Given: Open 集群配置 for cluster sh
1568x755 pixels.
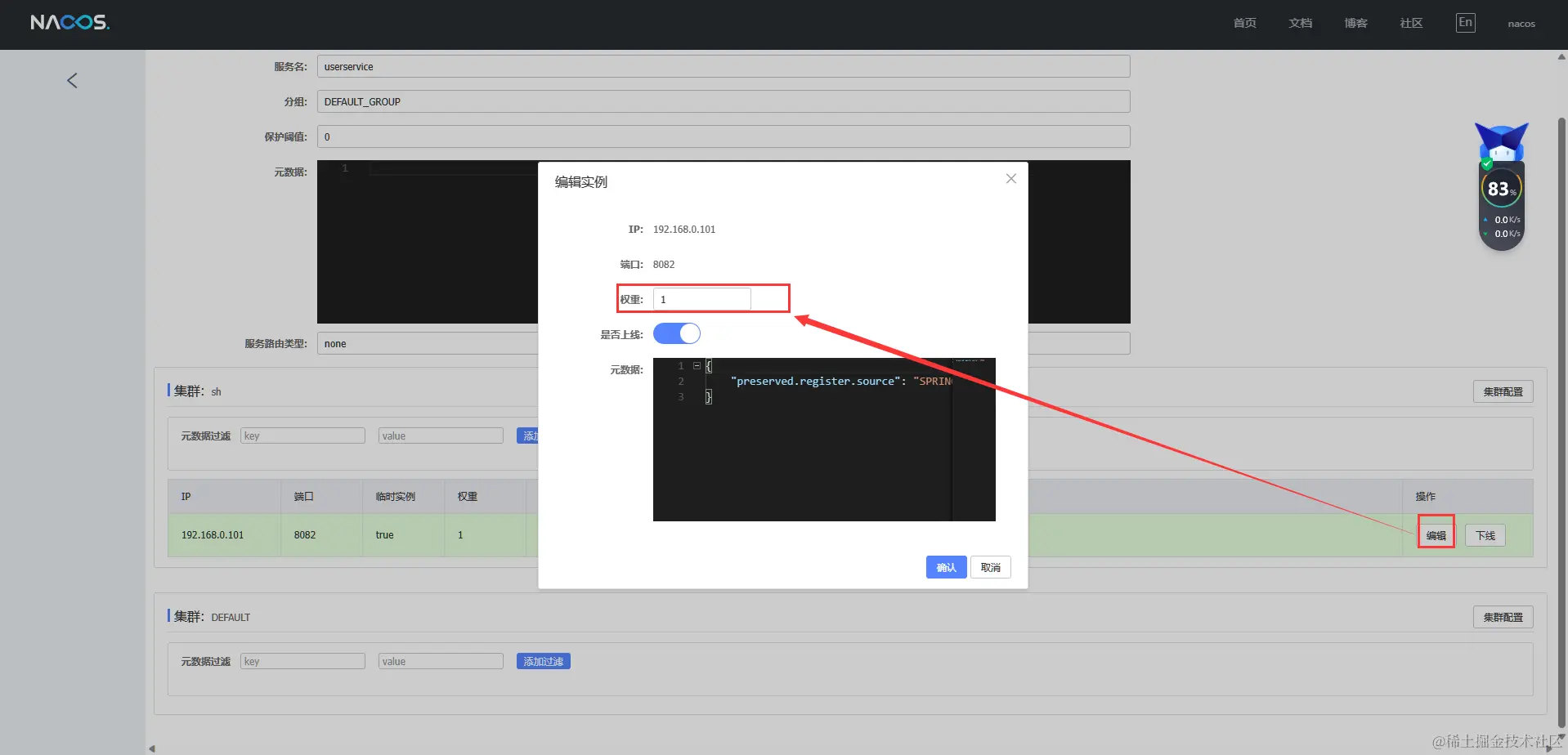Looking at the screenshot, I should 1503,391.
